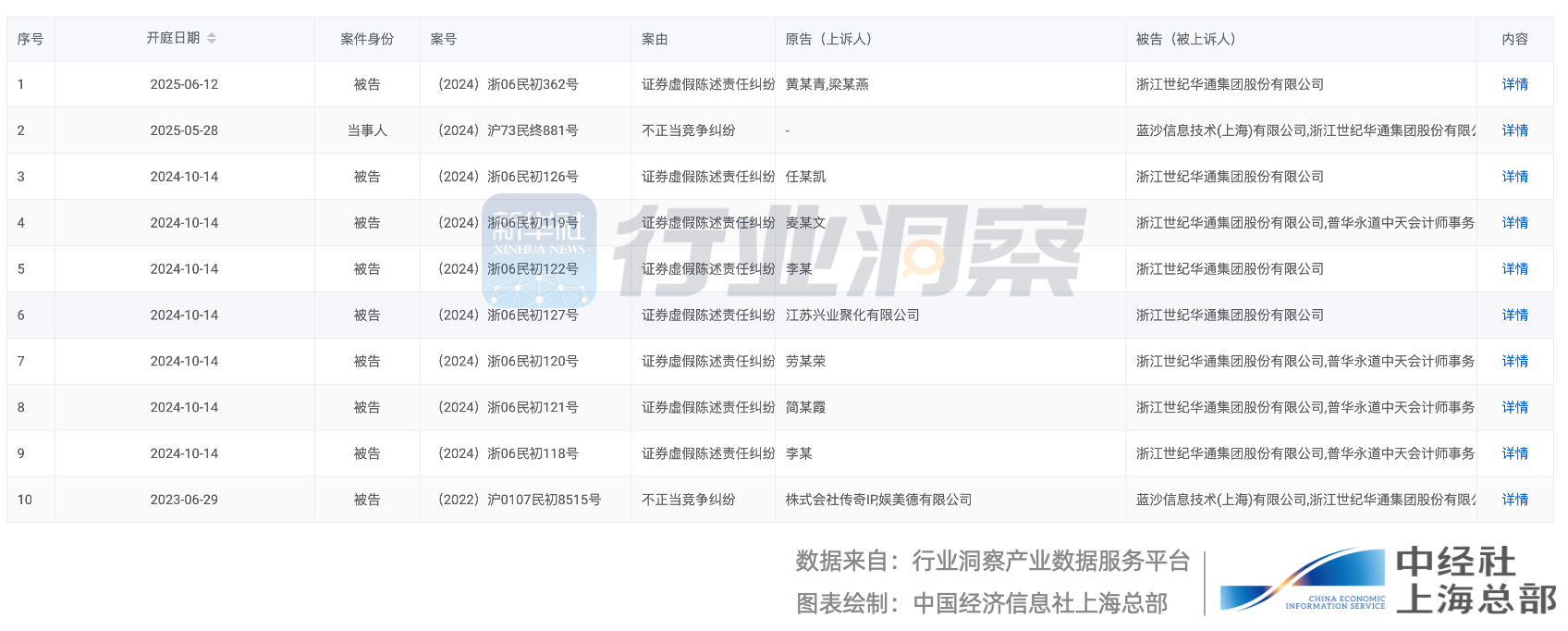Open 详情 for case 浙06民初119号

[x=1514, y=223]
